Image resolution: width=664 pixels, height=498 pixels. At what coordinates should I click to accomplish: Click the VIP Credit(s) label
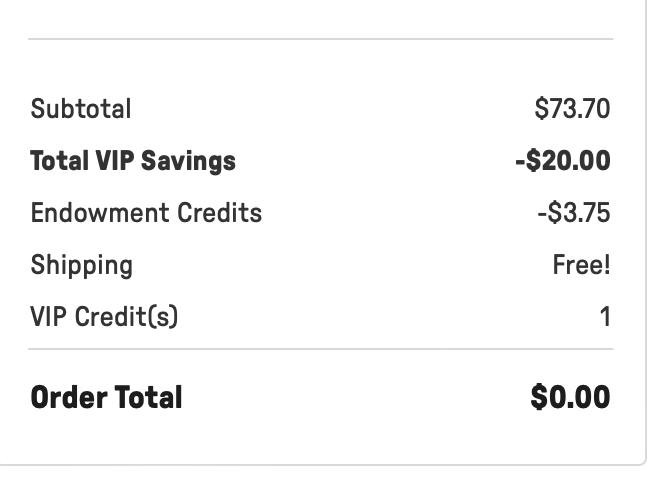(x=104, y=317)
